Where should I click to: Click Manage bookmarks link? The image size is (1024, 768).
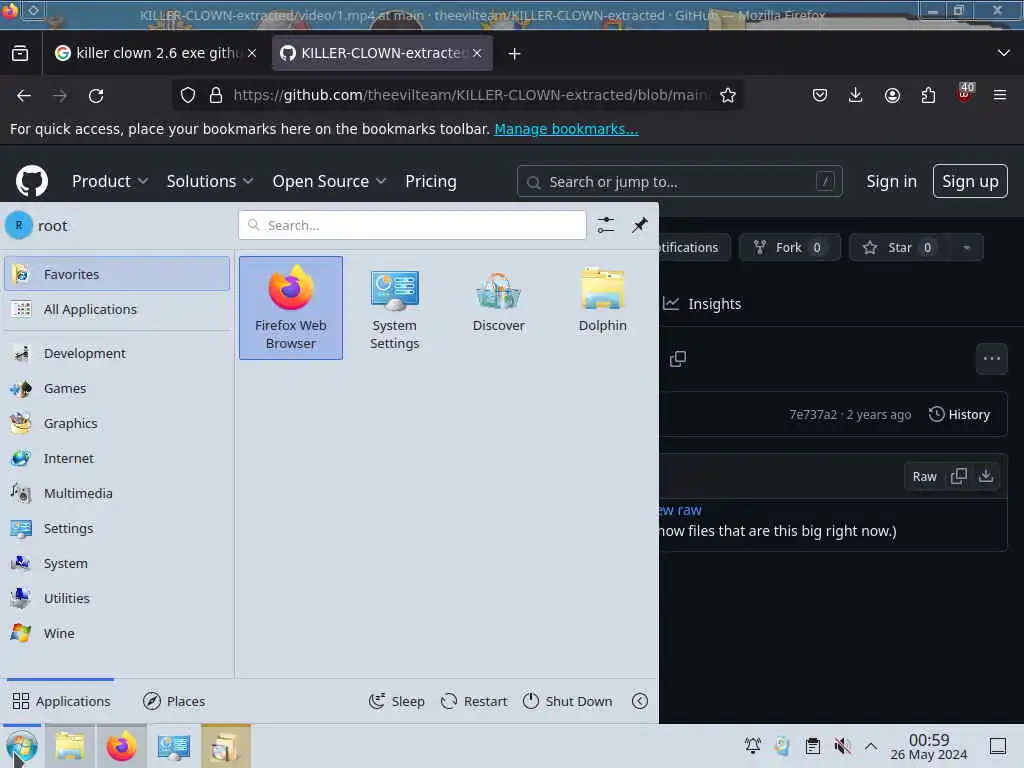[x=566, y=129]
